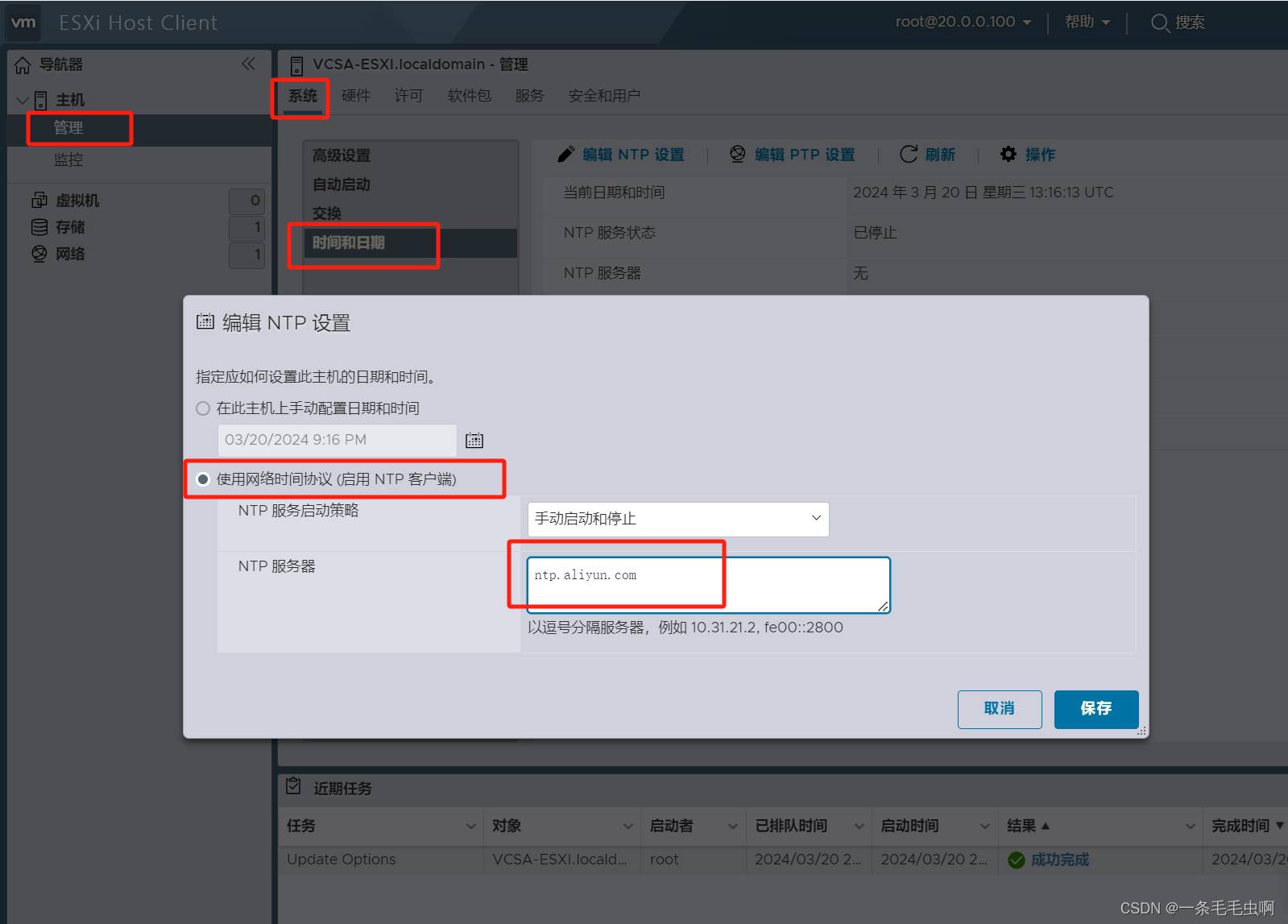Select the Use Network Time Protocol radio
1288x924 pixels.
203,479
